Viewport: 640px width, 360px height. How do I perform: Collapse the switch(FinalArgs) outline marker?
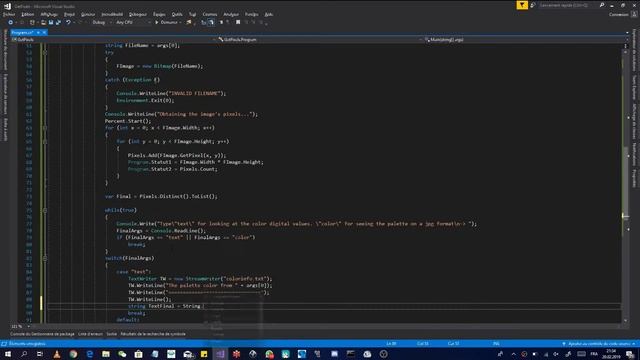click(45, 258)
